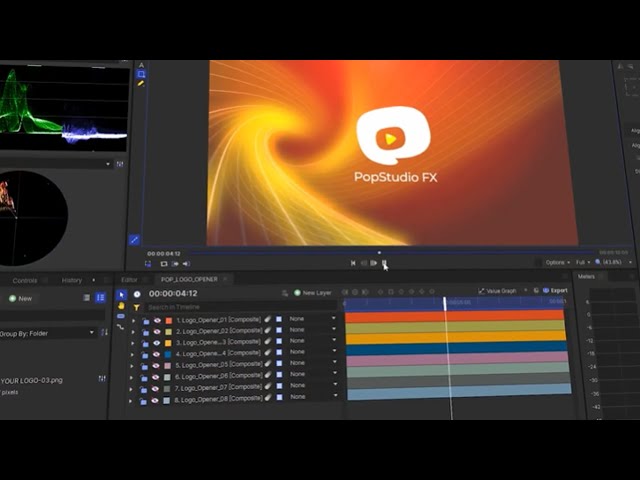The image size is (640, 480).
Task: Select the yellow pen tool in viewer
Action: coord(141,84)
